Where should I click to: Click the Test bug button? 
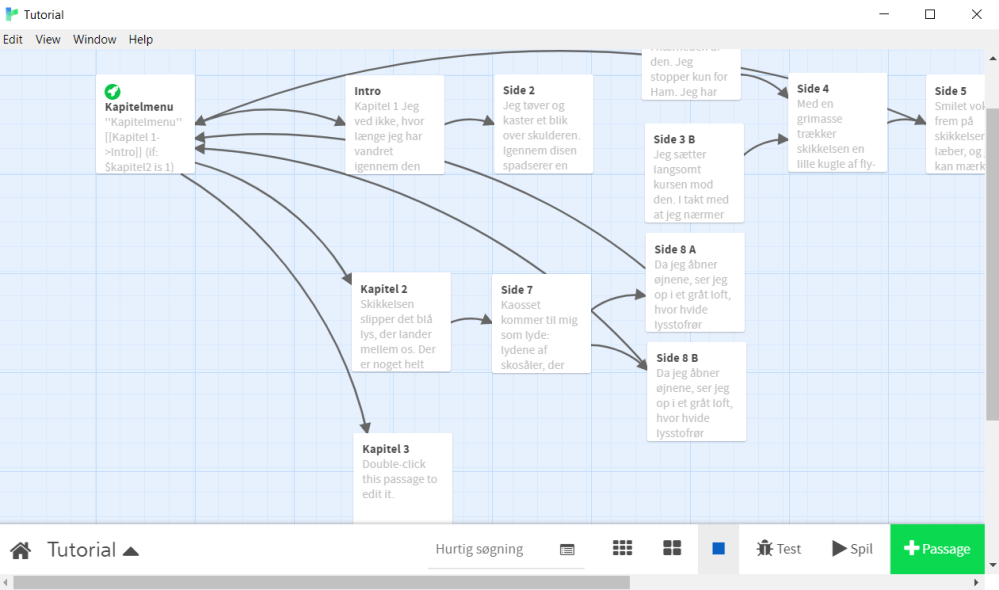coord(779,548)
